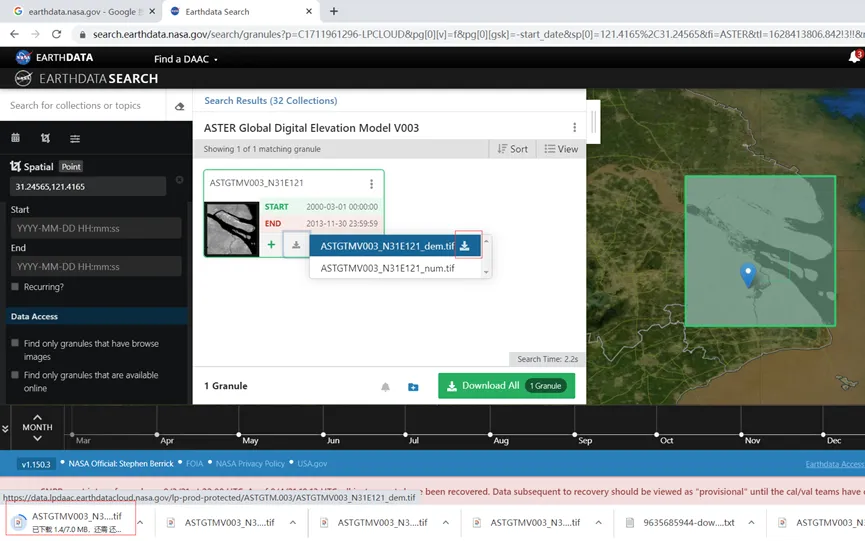
Task: Clear search with the eraser icon
Action: pos(179,106)
